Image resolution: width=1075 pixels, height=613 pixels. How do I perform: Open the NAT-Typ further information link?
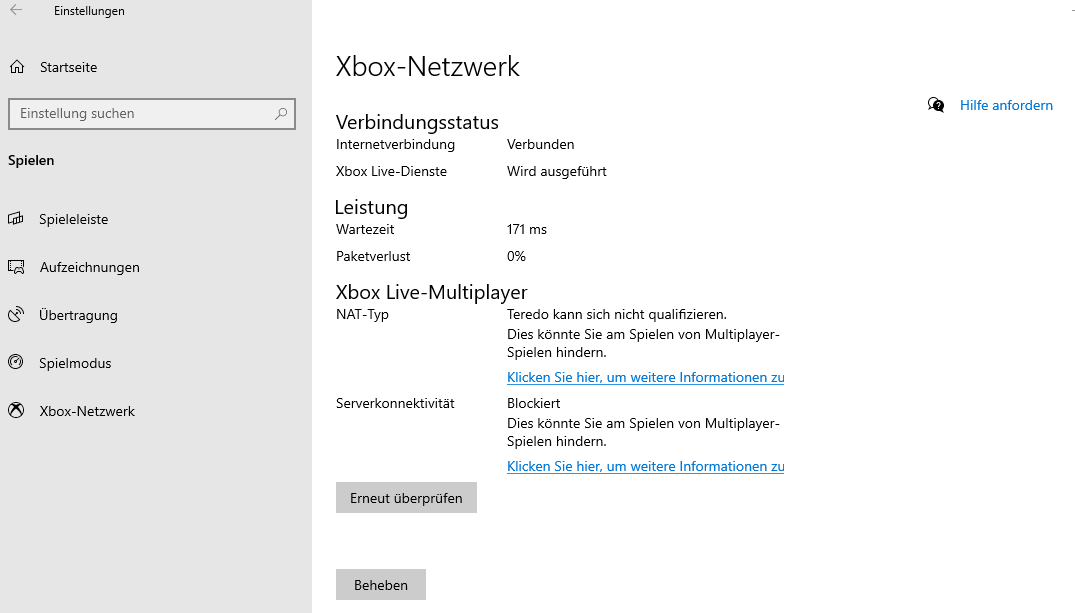click(645, 377)
